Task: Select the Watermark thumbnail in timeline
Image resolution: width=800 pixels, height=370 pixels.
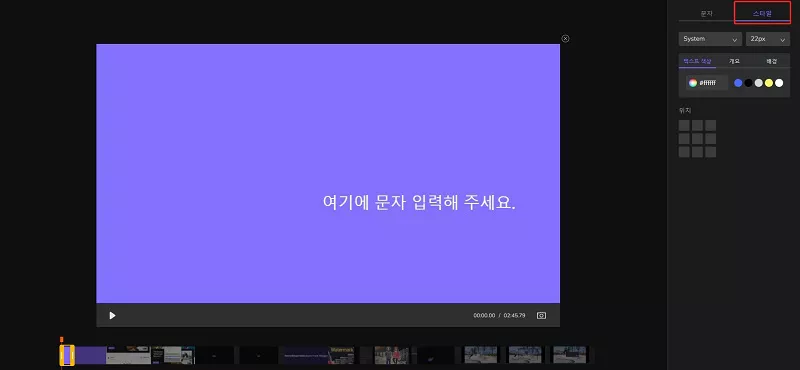Action: click(341, 355)
